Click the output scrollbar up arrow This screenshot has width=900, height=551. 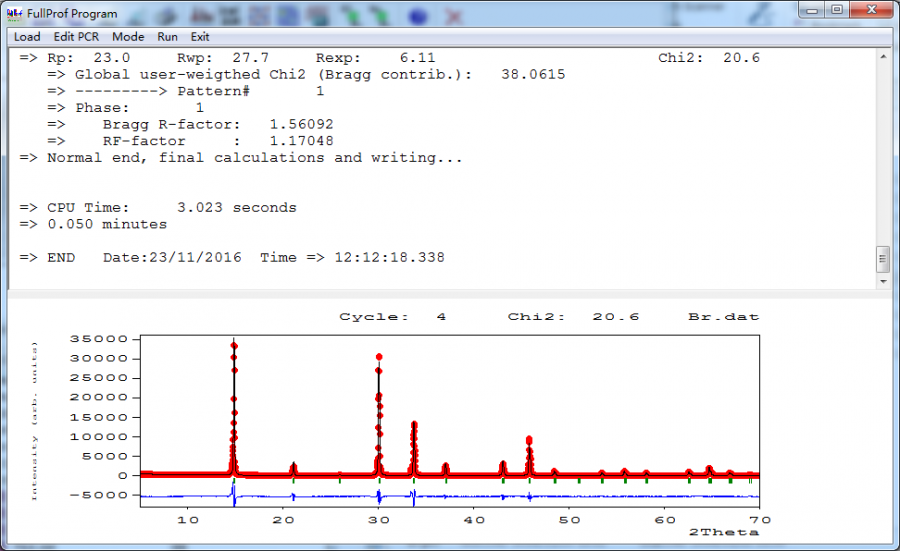coord(883,56)
